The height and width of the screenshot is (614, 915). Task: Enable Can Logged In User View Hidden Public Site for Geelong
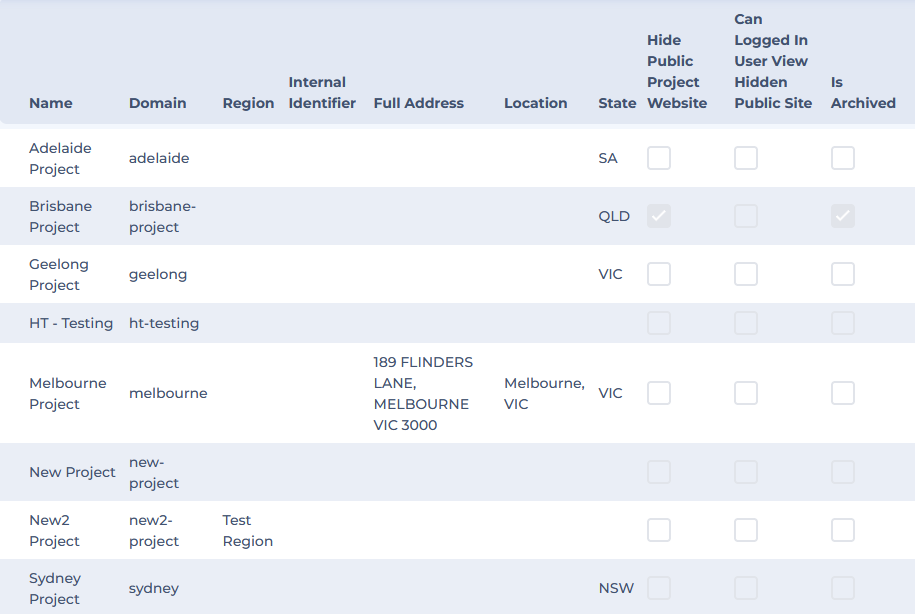[x=745, y=274]
